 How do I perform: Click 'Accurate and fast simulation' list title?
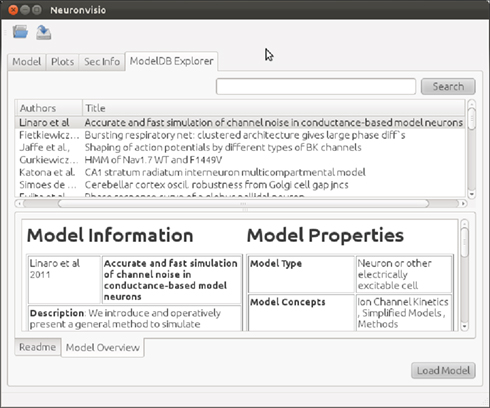(x=274, y=123)
